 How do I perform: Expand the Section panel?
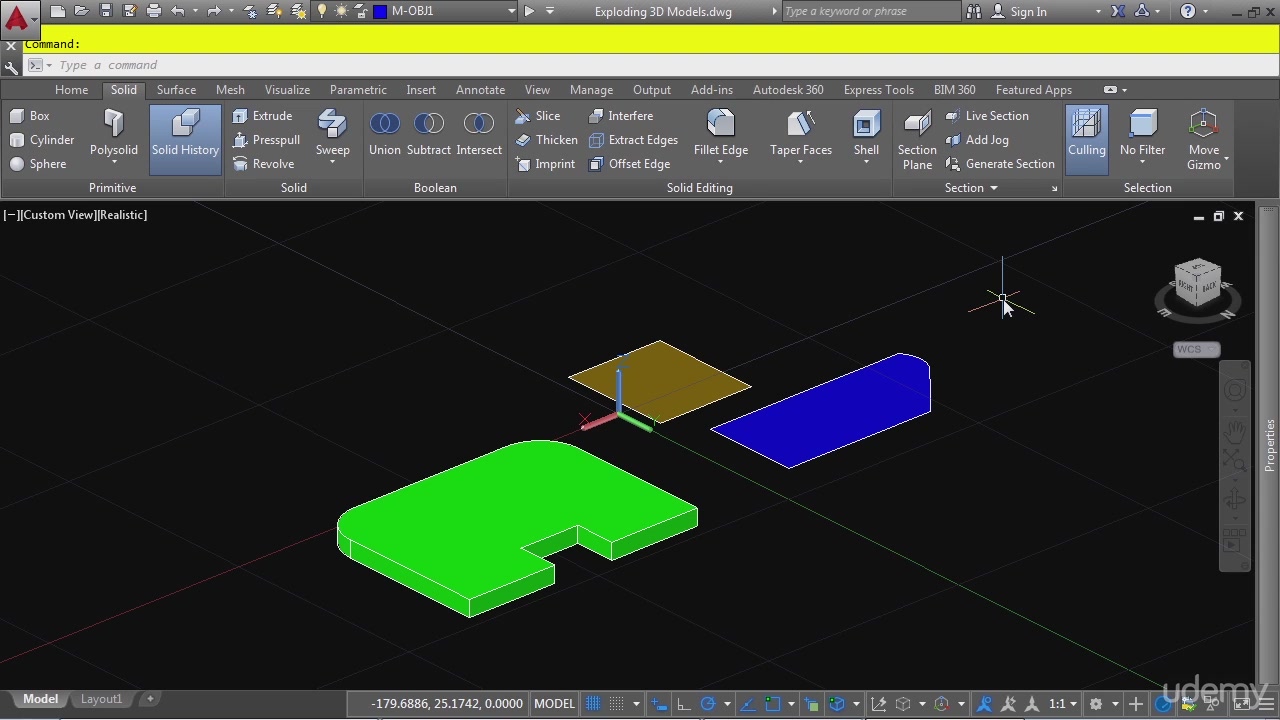click(x=971, y=188)
